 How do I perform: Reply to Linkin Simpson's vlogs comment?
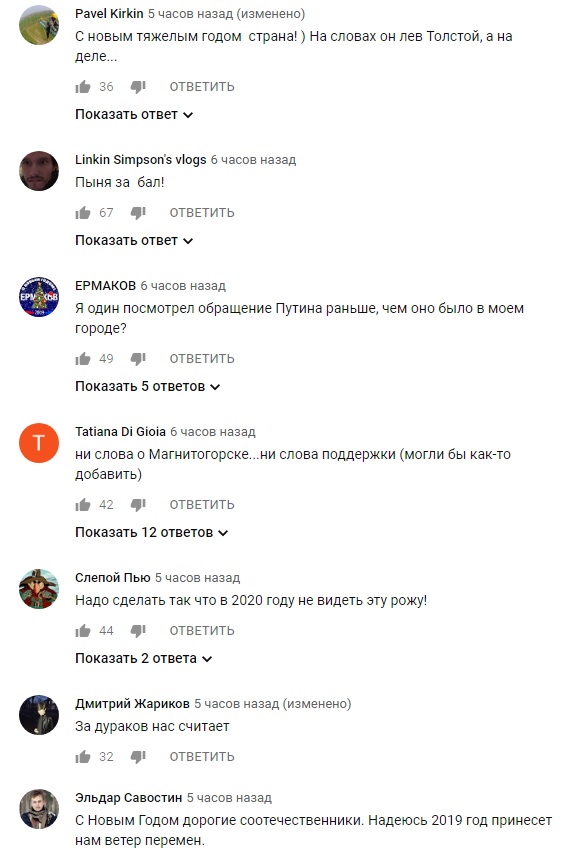[202, 213]
